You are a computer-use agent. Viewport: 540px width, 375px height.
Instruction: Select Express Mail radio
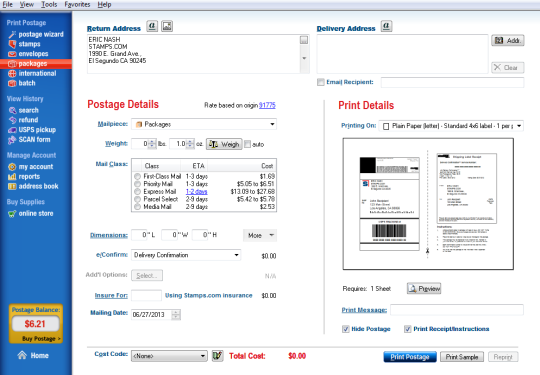point(137,191)
